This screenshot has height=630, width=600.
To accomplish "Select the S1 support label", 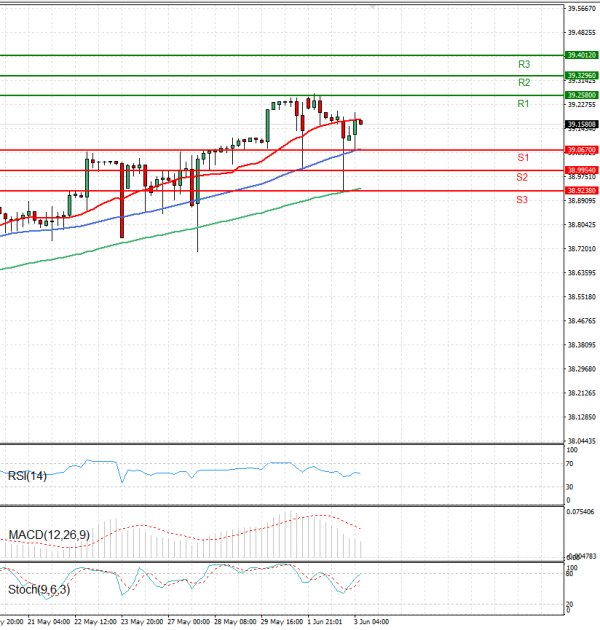I will [x=523, y=158].
